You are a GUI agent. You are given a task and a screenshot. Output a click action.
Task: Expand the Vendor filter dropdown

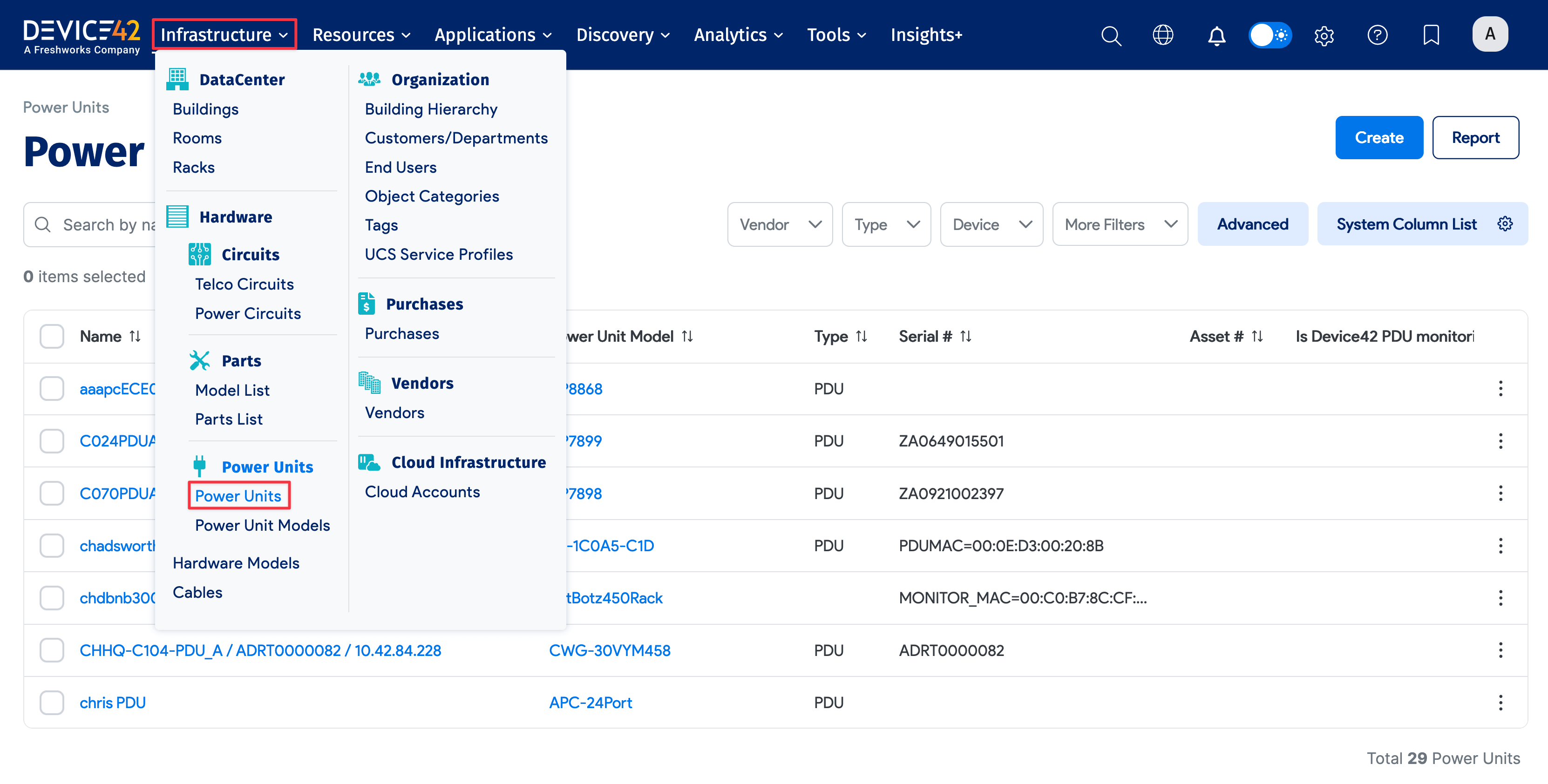click(x=780, y=224)
